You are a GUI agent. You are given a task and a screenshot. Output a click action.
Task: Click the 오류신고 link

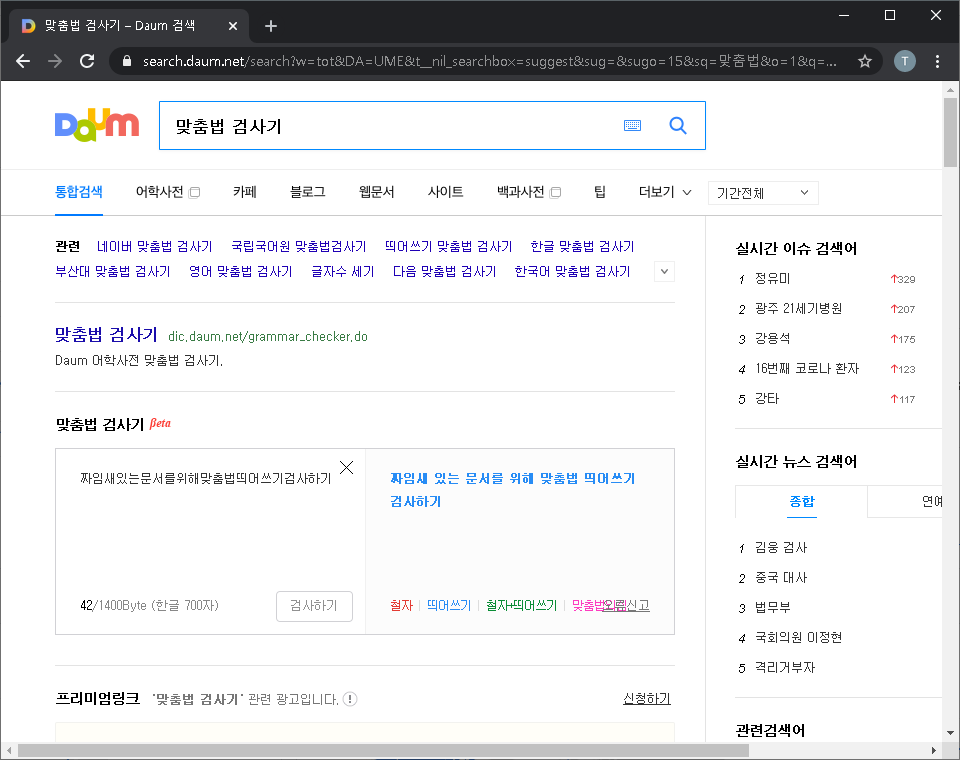click(x=626, y=605)
